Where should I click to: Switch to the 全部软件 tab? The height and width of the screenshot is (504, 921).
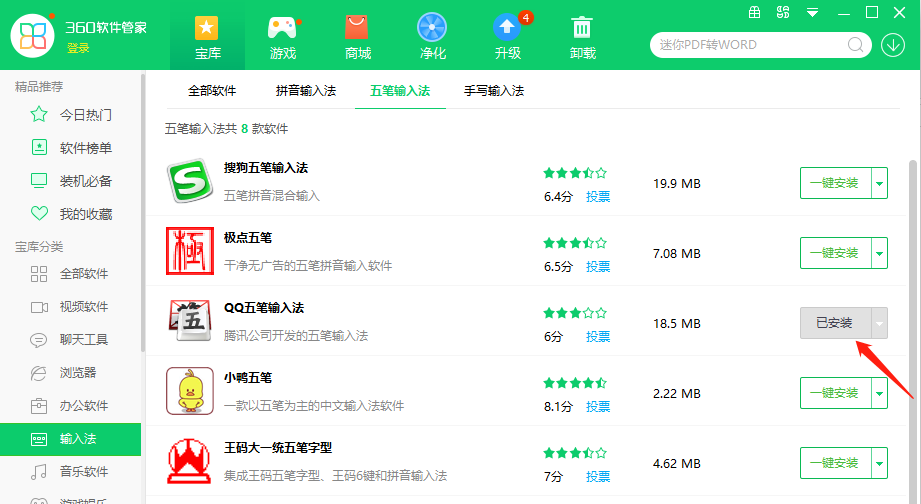[211, 90]
